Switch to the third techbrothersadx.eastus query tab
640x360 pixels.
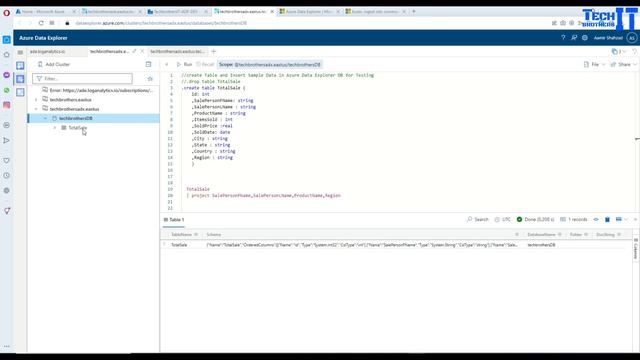click(177, 51)
